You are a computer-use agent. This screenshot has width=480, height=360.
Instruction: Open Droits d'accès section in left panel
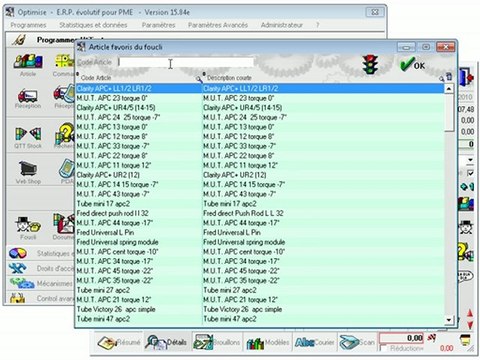pyautogui.click(x=41, y=268)
